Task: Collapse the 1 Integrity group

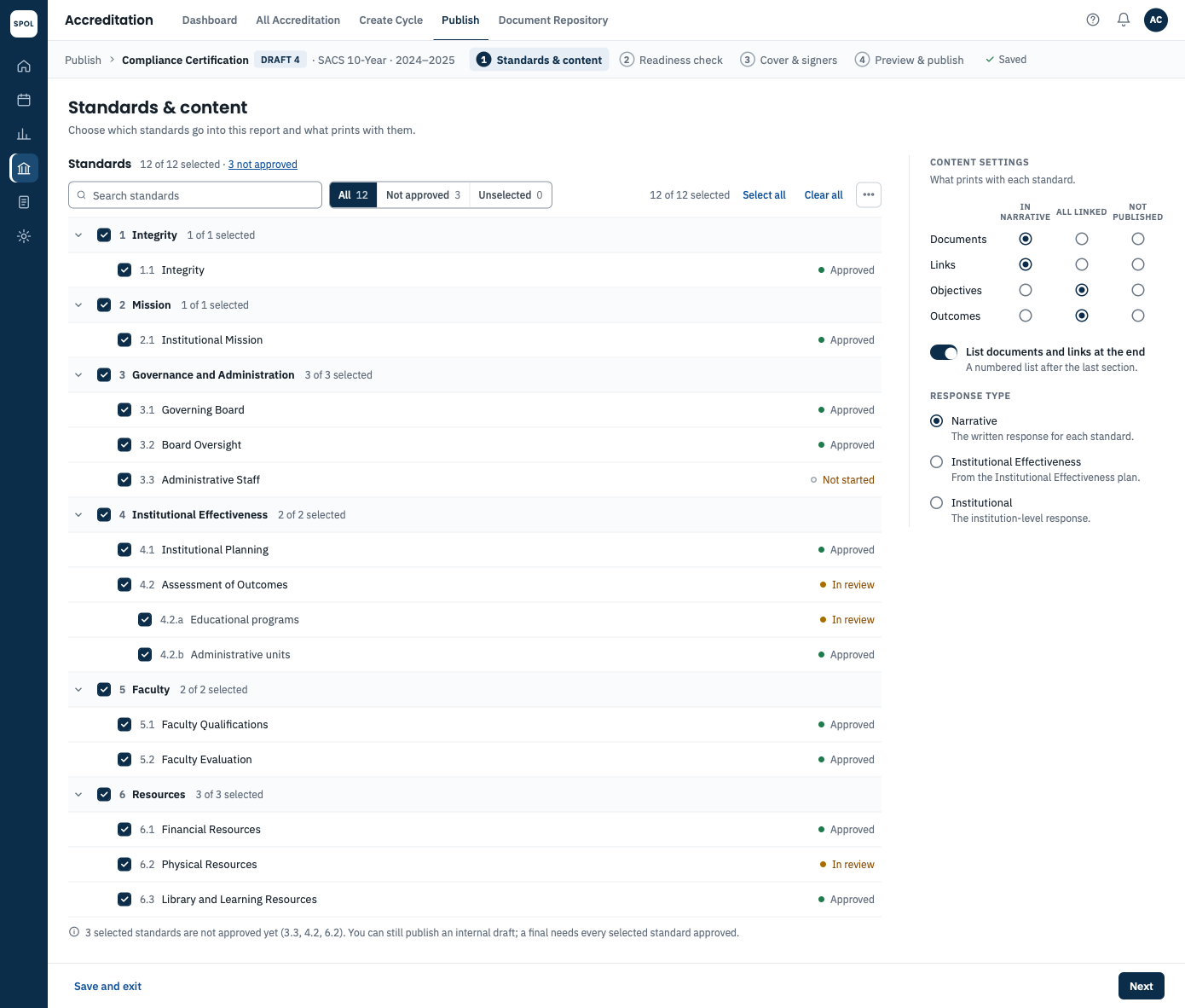Action: (x=78, y=235)
